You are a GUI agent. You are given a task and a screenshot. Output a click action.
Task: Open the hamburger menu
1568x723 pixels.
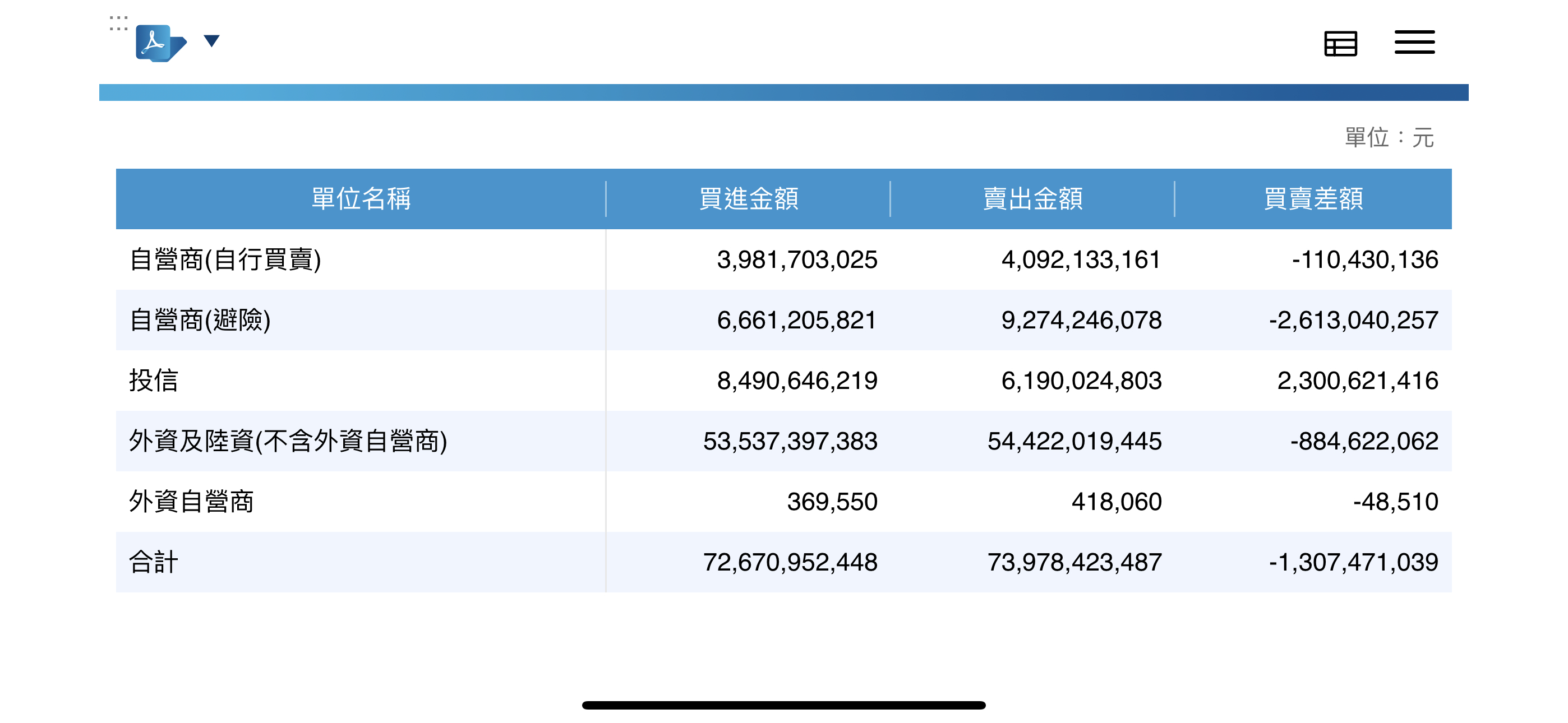[x=1414, y=43]
